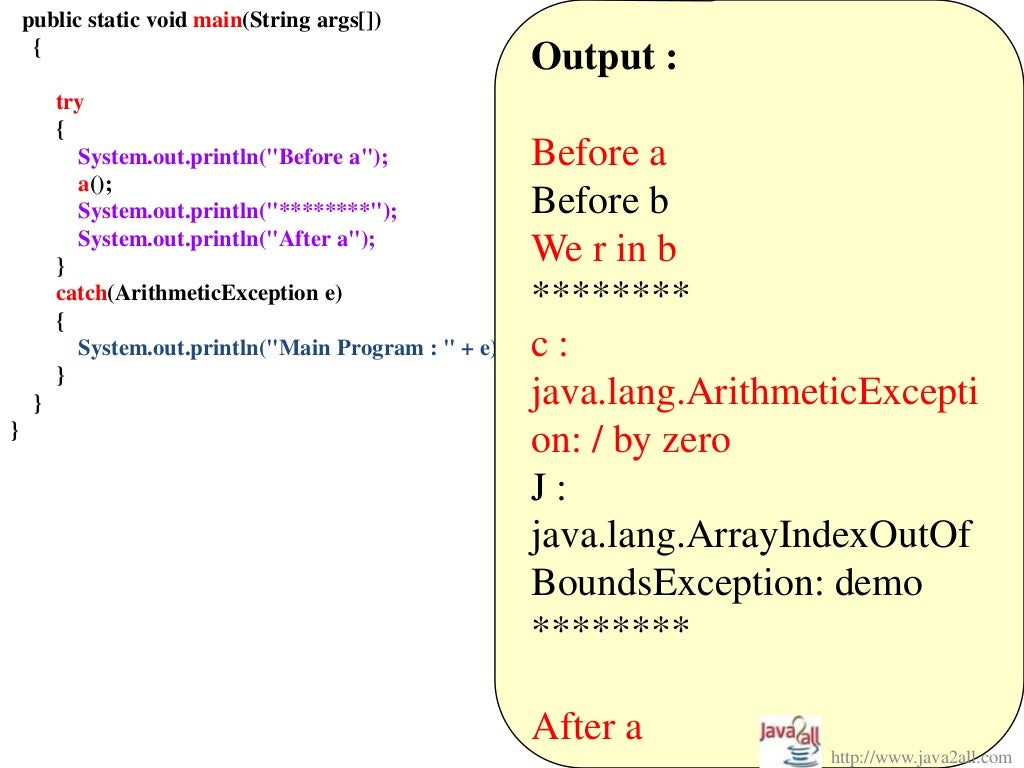Viewport: 1024px width, 768px height.
Task: Click the println("Main Program : ") statement
Action: coord(287,347)
